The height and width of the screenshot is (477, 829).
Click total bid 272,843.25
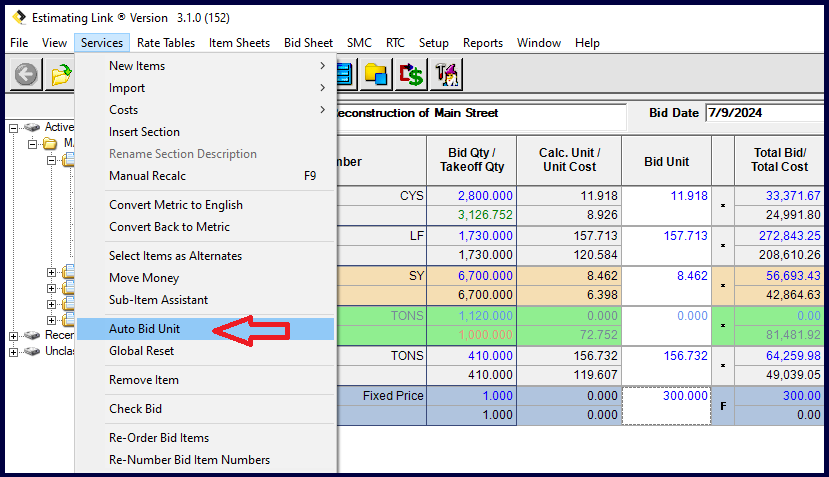click(789, 236)
